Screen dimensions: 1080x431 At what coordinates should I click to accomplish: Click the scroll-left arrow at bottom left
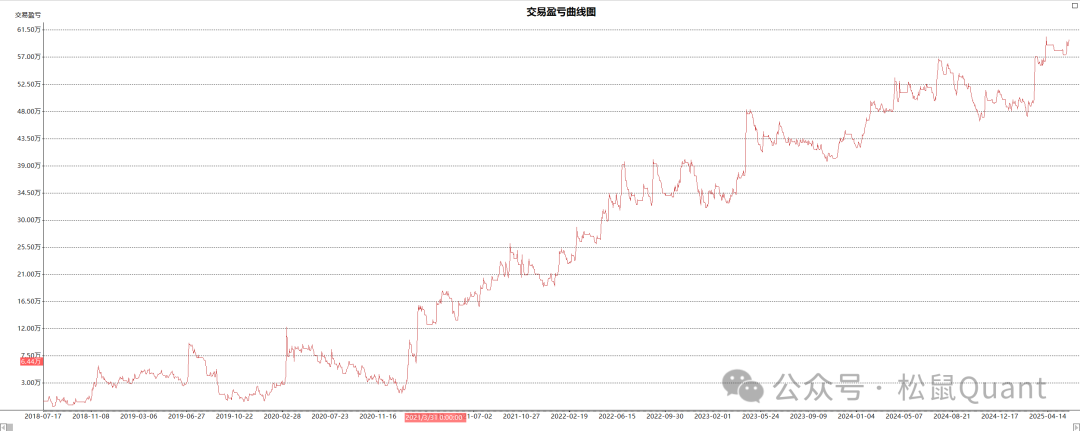(x=5, y=425)
